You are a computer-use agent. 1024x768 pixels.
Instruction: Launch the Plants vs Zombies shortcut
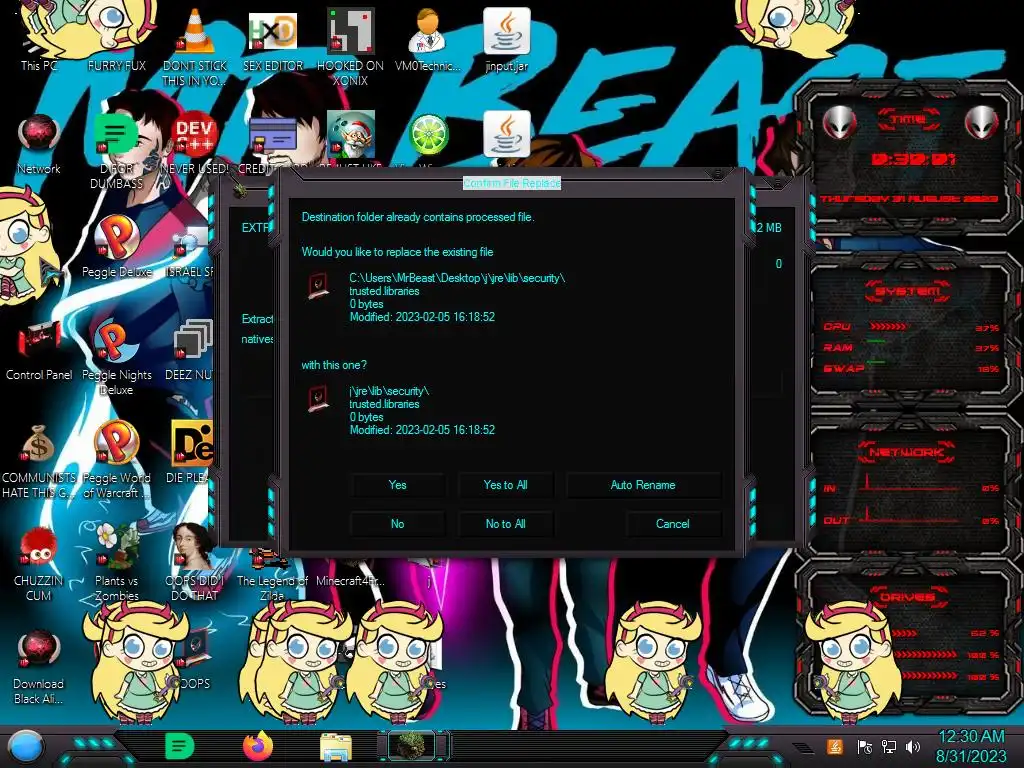pyautogui.click(x=116, y=547)
